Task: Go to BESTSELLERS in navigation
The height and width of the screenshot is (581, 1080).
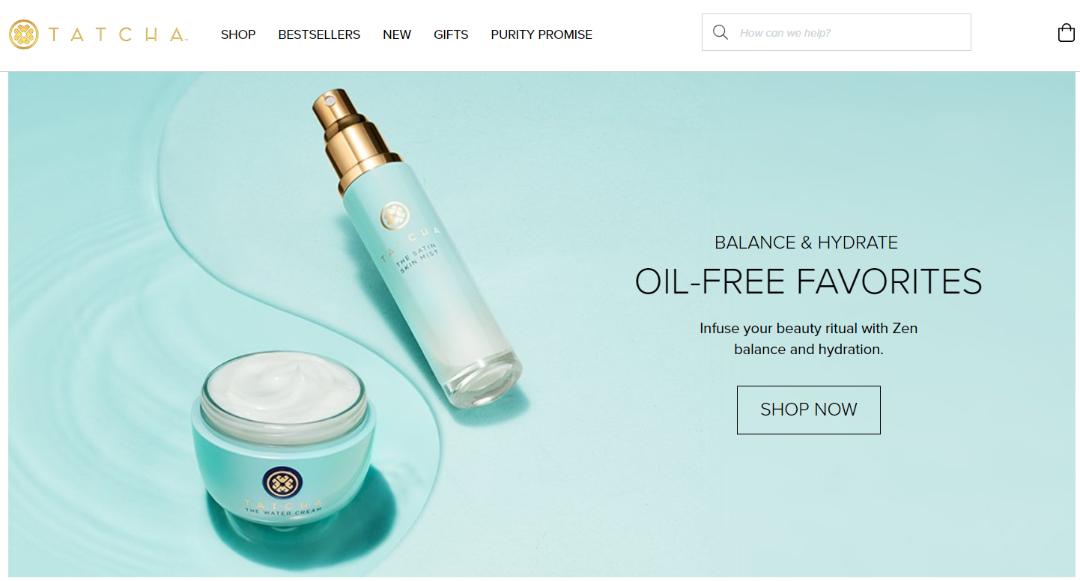Action: point(319,34)
